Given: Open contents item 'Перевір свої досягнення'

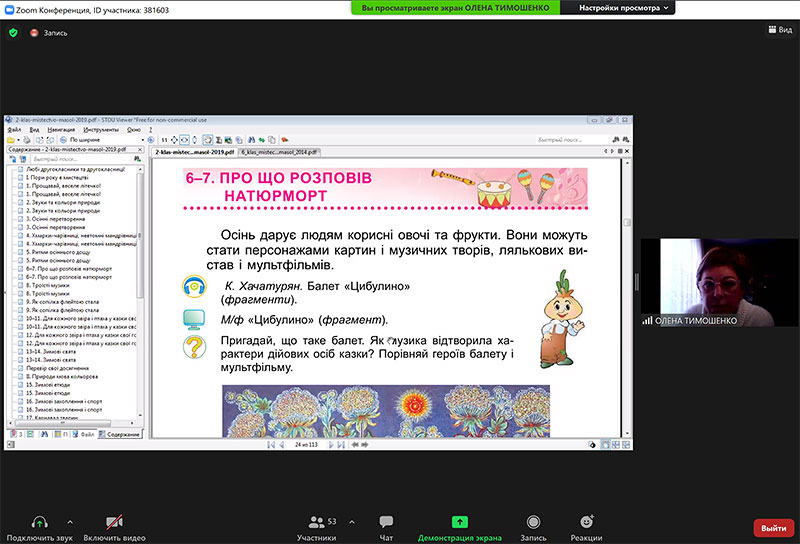Looking at the screenshot, I should coord(57,368).
